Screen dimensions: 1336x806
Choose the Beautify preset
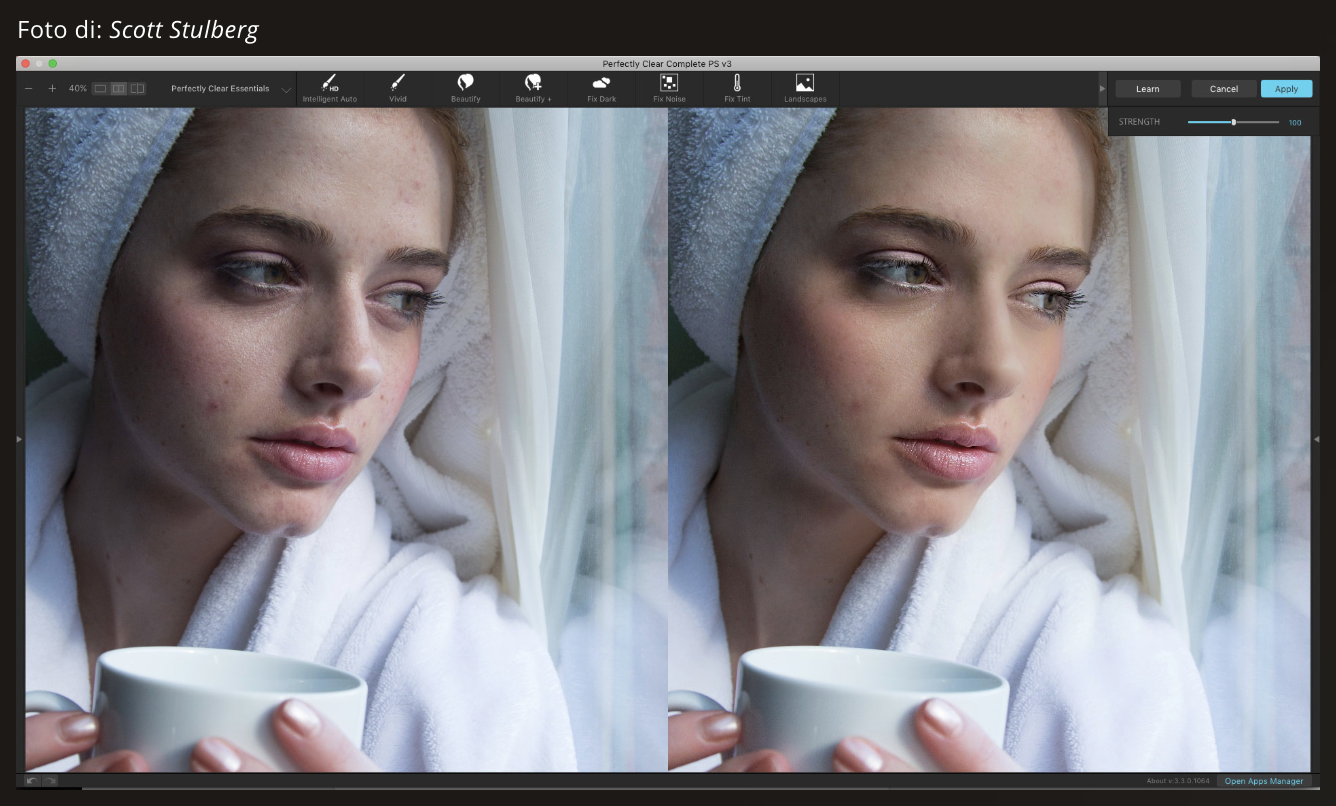pos(465,88)
